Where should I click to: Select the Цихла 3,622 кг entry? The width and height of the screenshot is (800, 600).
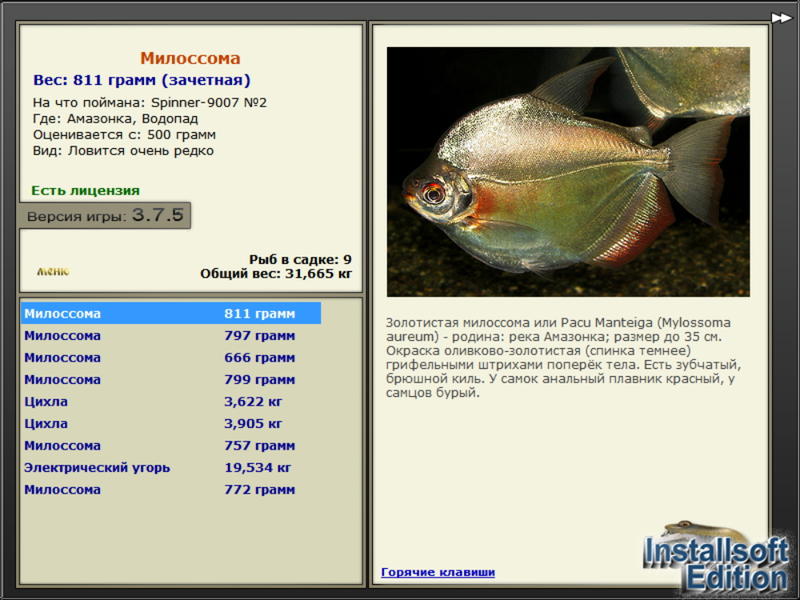(171, 402)
